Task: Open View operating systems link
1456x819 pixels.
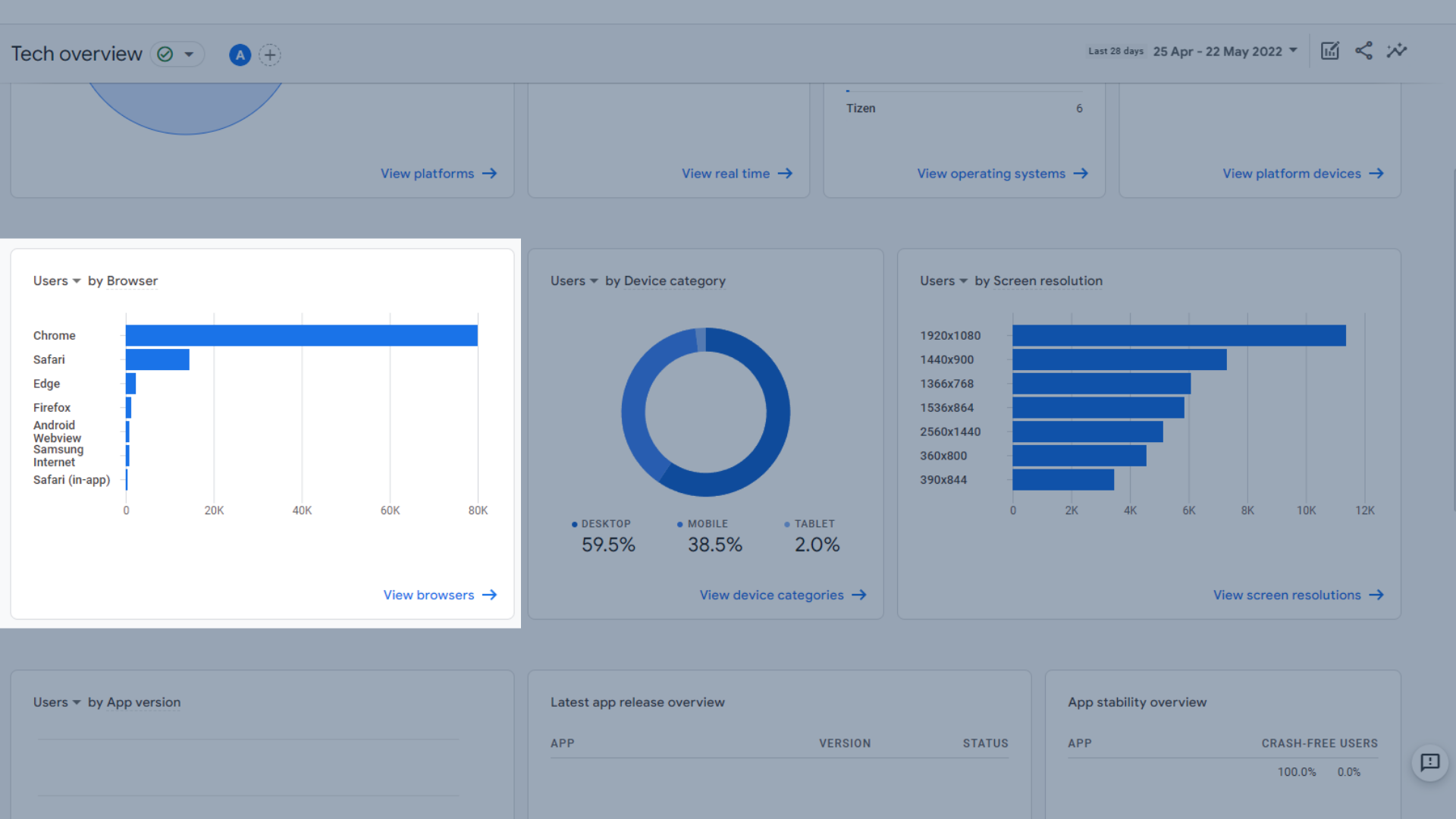Action: point(991,174)
